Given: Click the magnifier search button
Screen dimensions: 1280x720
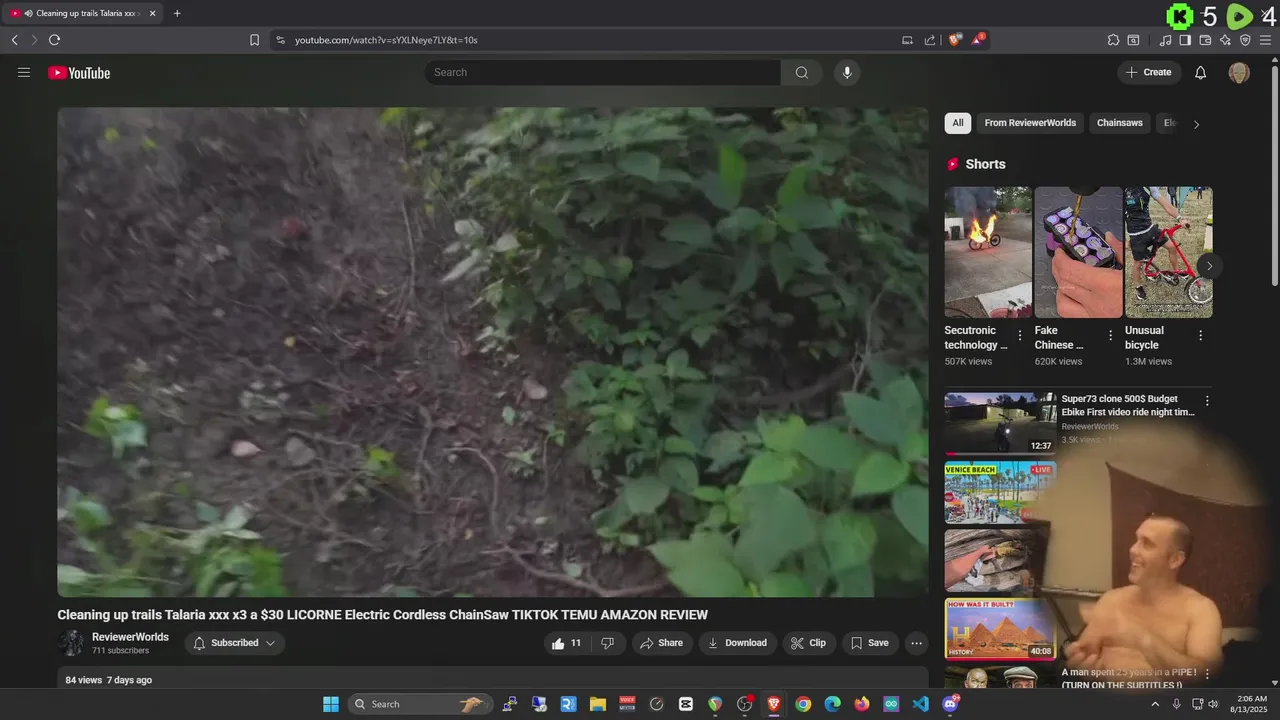Looking at the screenshot, I should (802, 72).
